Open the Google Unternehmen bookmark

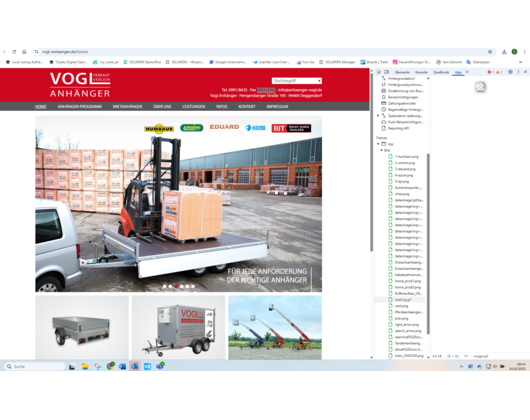pos(228,62)
